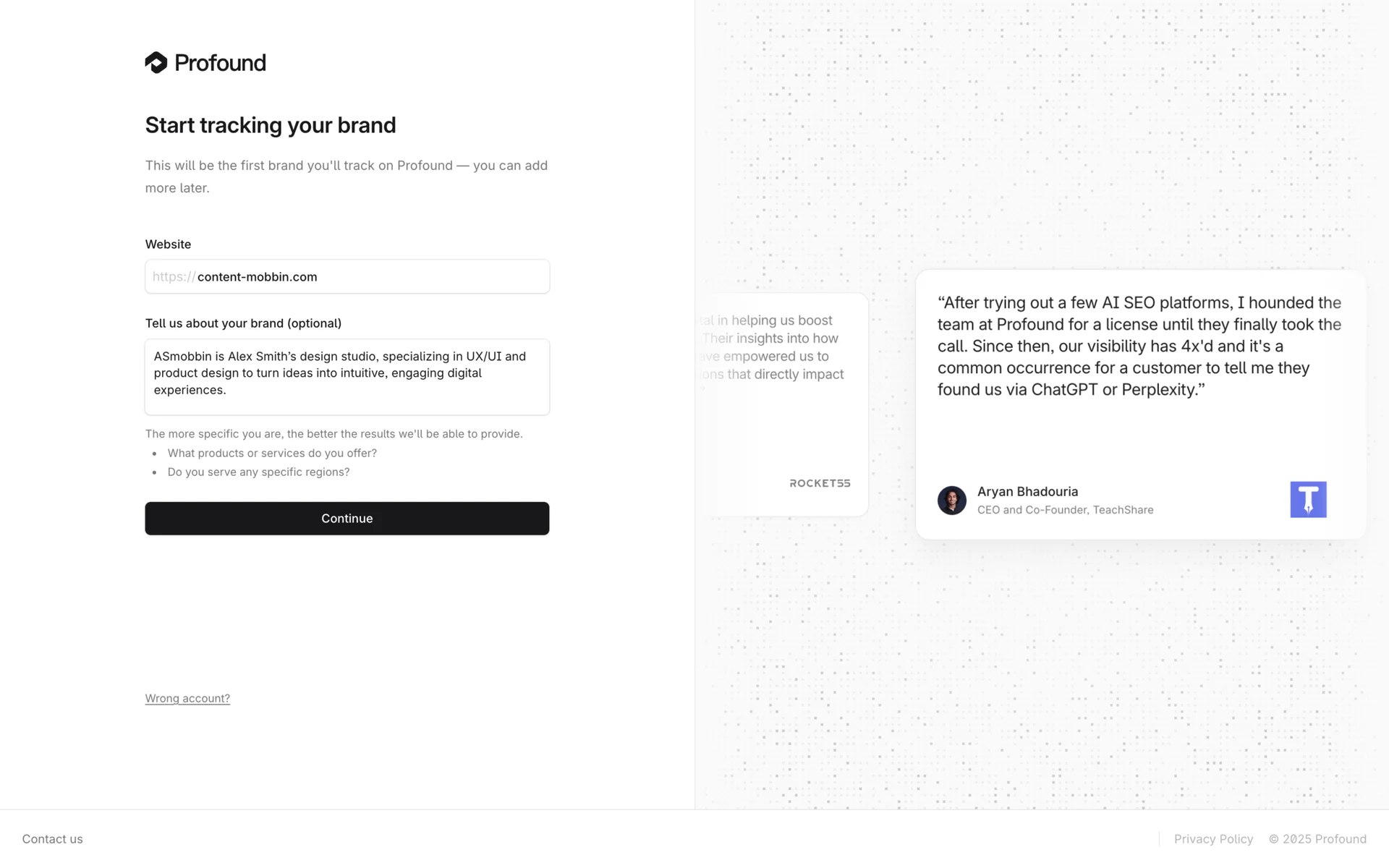Click the Profound hexagon logo icon
This screenshot has height=868, width=1389.
[156, 63]
